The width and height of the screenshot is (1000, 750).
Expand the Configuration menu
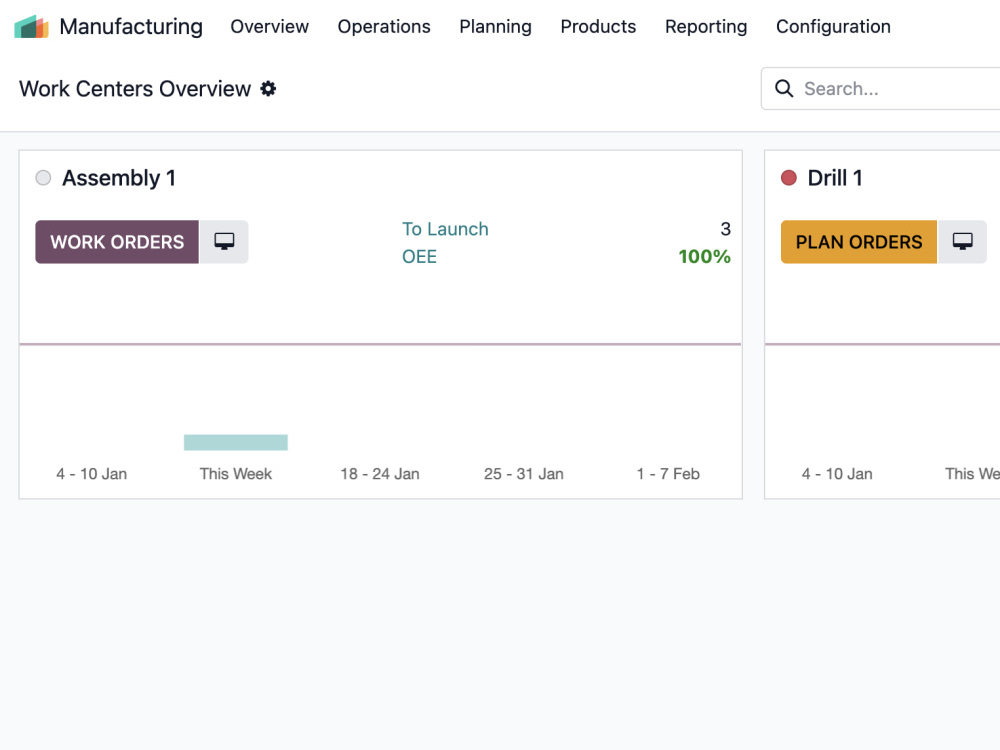(x=833, y=27)
